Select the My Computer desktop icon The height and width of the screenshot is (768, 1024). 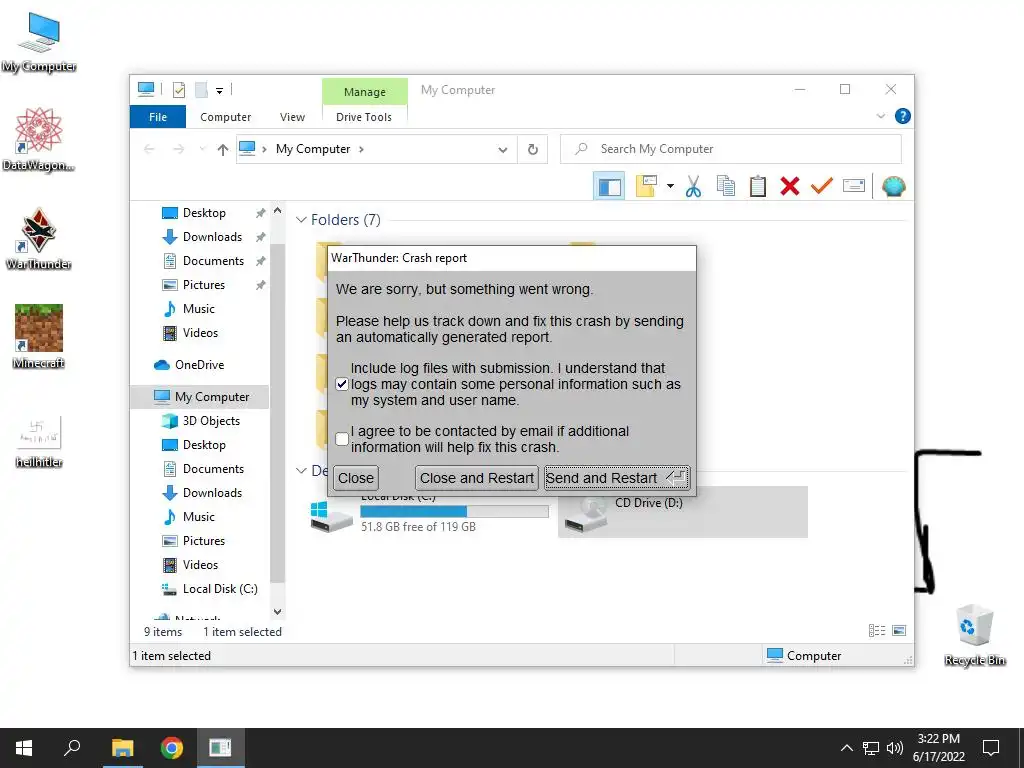click(x=39, y=41)
